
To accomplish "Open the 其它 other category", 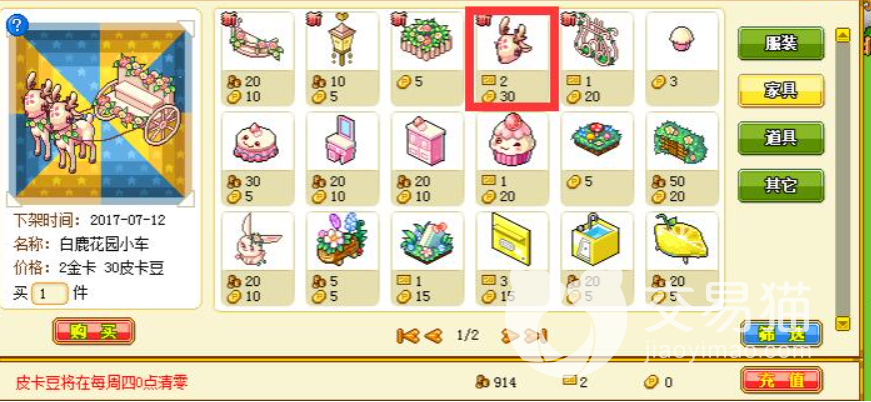I will (x=780, y=185).
